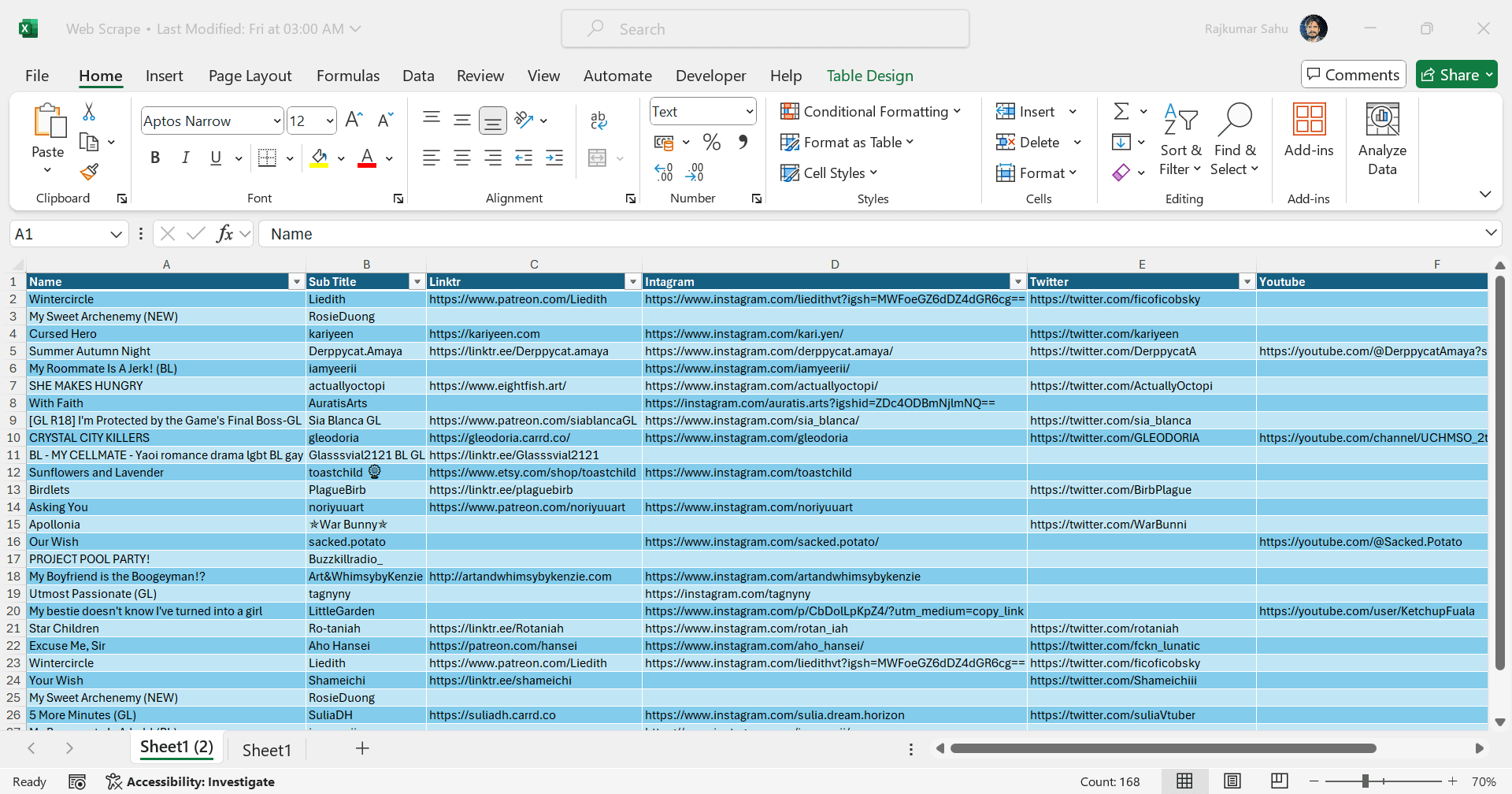Apply the yellow fill color swatch
Image resolution: width=1512 pixels, height=794 pixels.
[x=319, y=158]
